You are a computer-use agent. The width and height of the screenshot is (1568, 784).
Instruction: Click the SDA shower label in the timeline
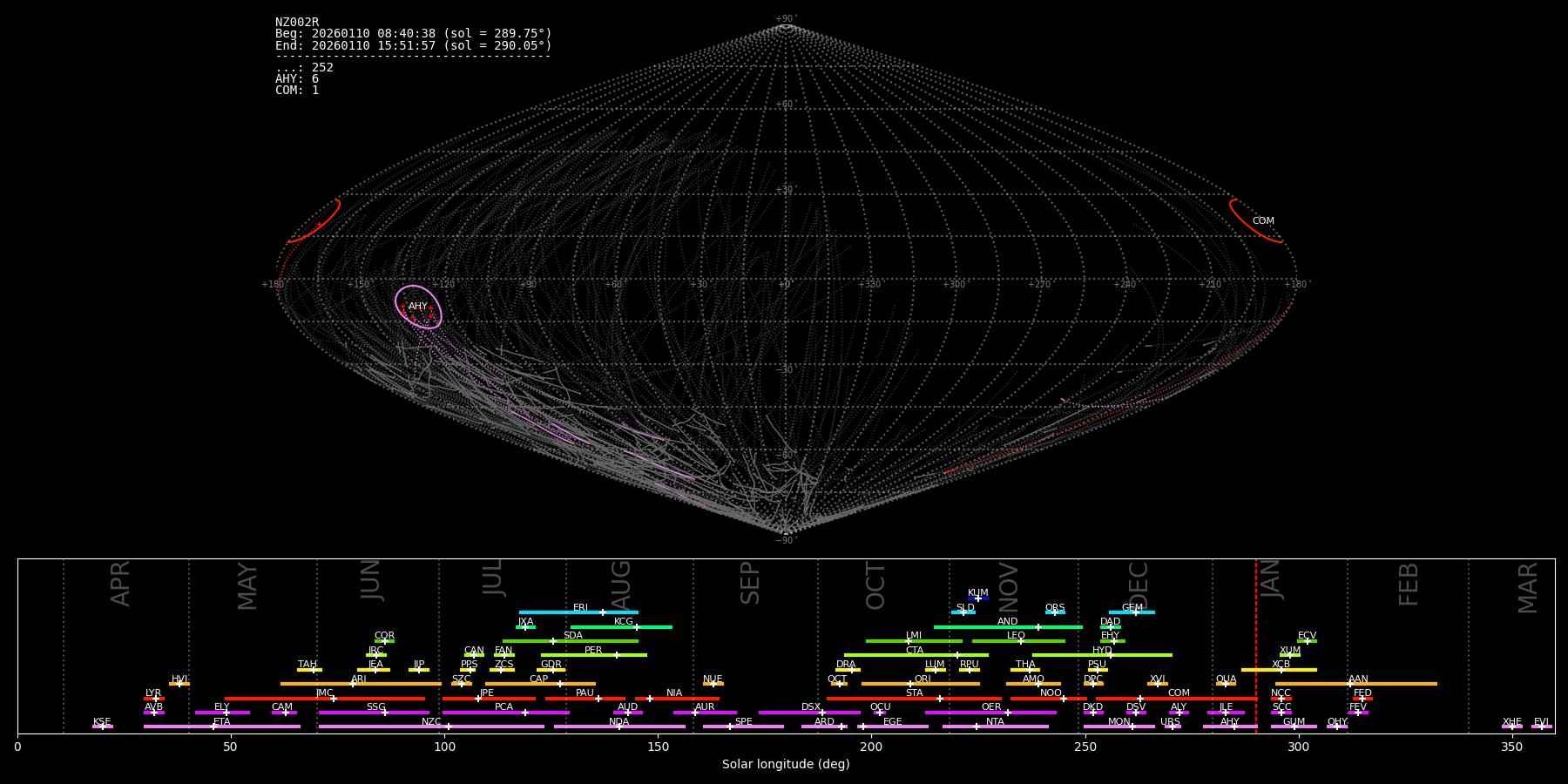pos(573,636)
